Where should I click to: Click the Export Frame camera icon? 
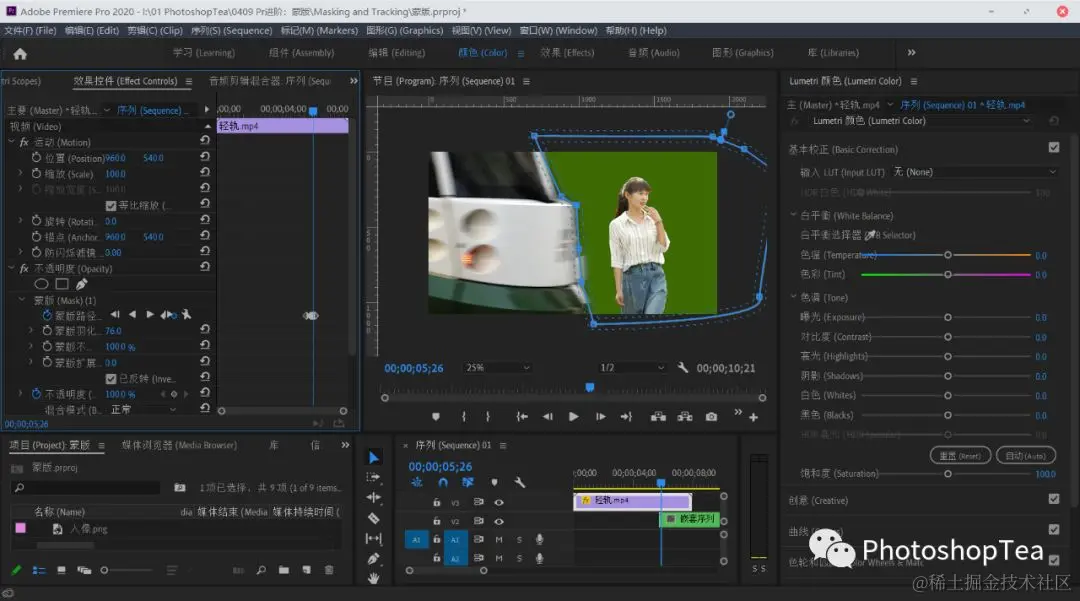[711, 417]
